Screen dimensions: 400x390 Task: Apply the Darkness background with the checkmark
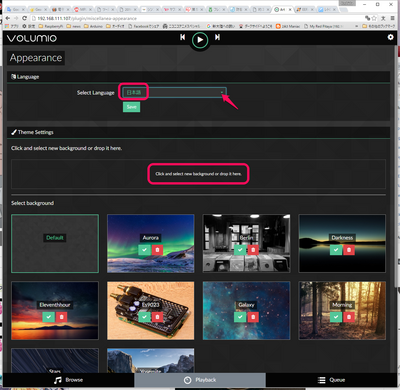(x=336, y=250)
